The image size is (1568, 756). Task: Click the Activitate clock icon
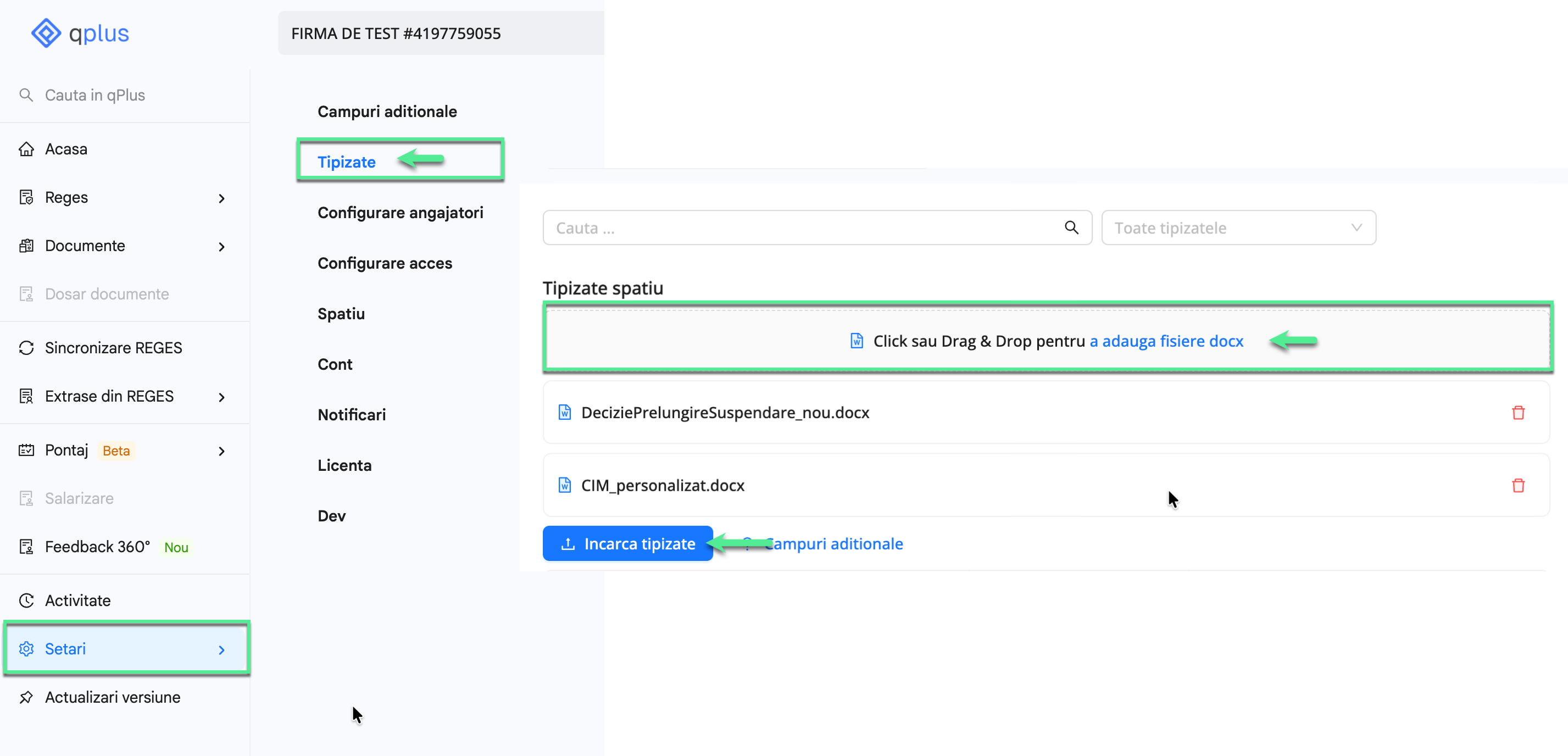coord(26,599)
